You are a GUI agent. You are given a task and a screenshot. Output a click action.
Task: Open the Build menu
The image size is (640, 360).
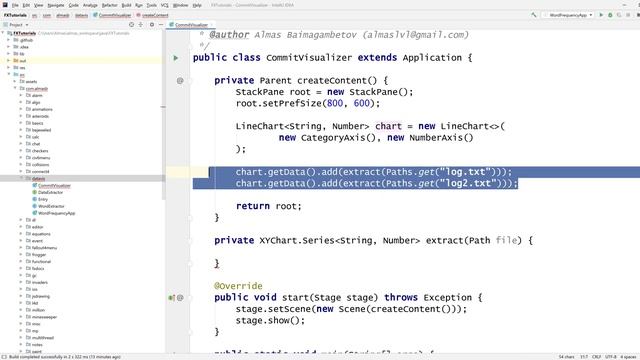point(127,5)
